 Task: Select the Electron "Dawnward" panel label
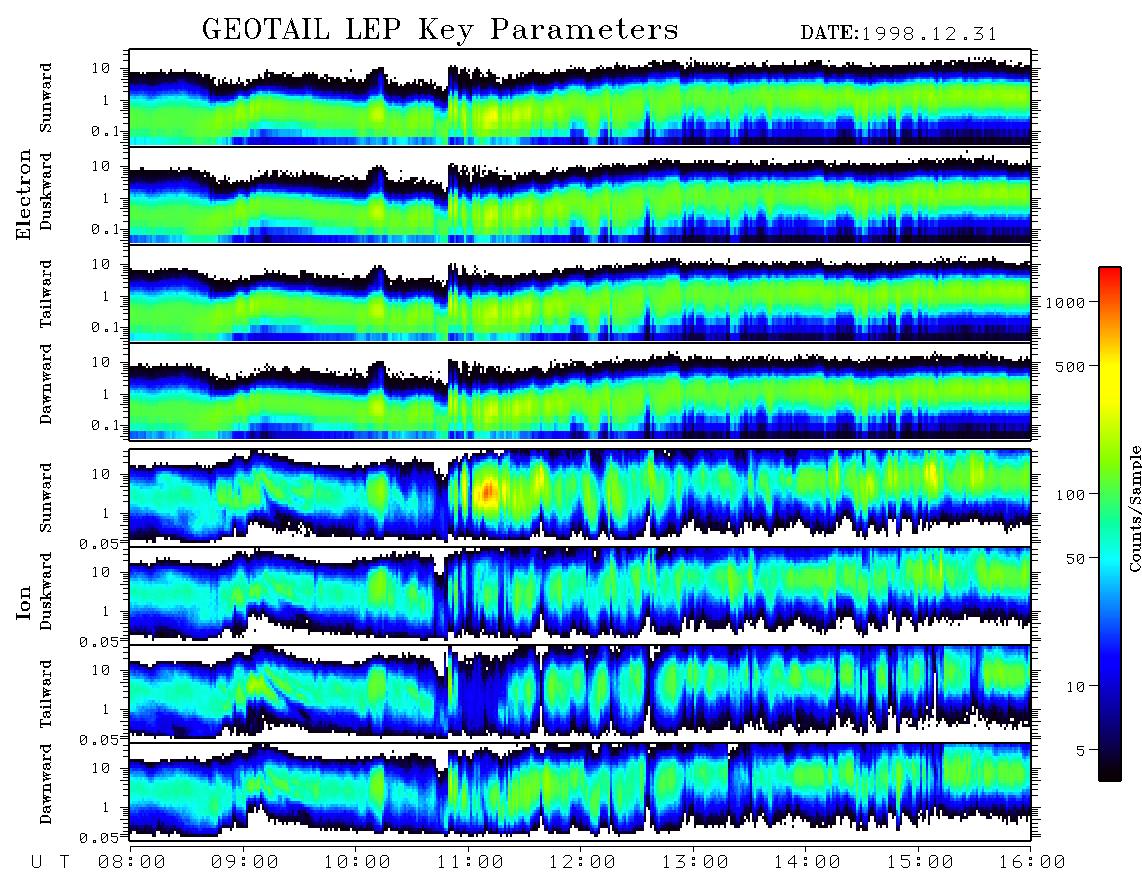coord(46,385)
